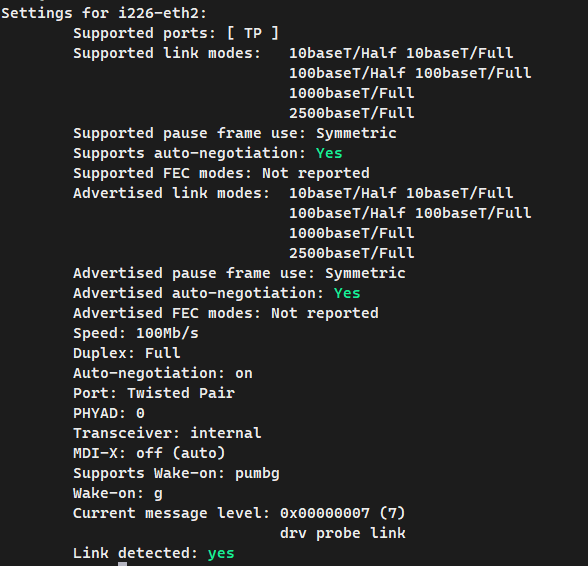
Task: Click the 'MDI-X: off (auto)' line
Action: click(x=149, y=453)
